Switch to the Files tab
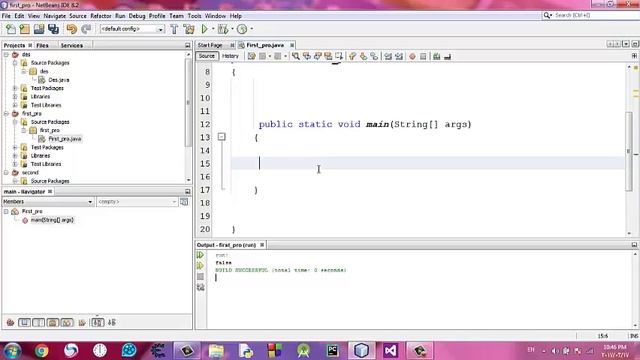The height and width of the screenshot is (360, 640). (x=42, y=45)
